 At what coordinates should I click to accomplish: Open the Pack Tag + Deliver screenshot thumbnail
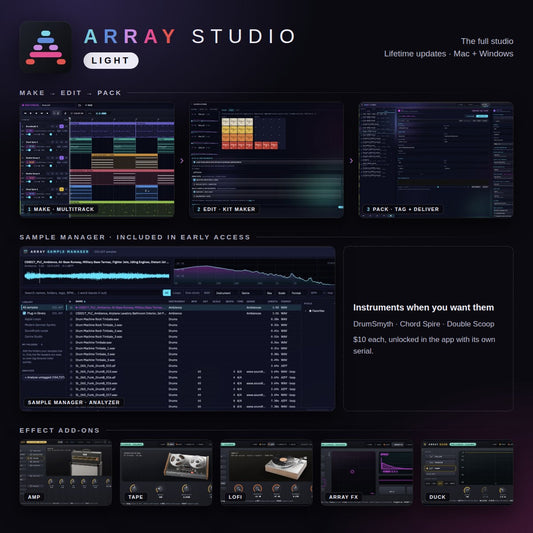pyautogui.click(x=436, y=159)
